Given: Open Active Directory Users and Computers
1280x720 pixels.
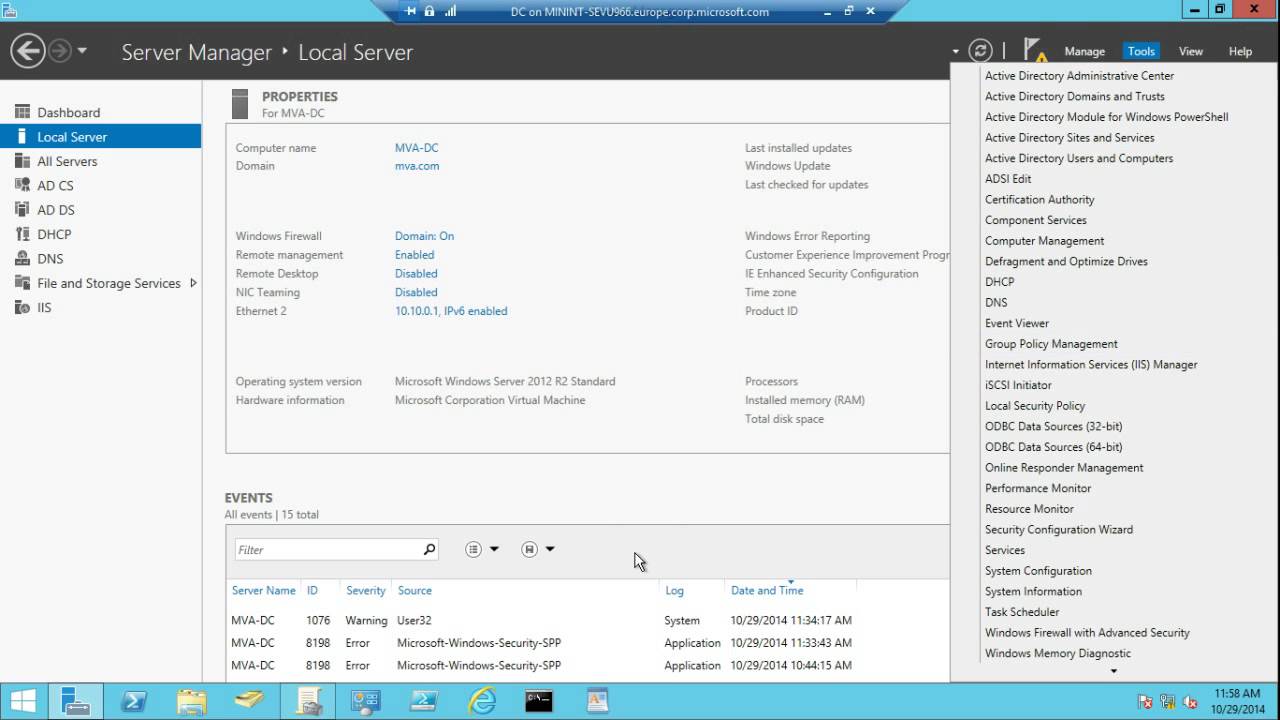Looking at the screenshot, I should pos(1079,158).
